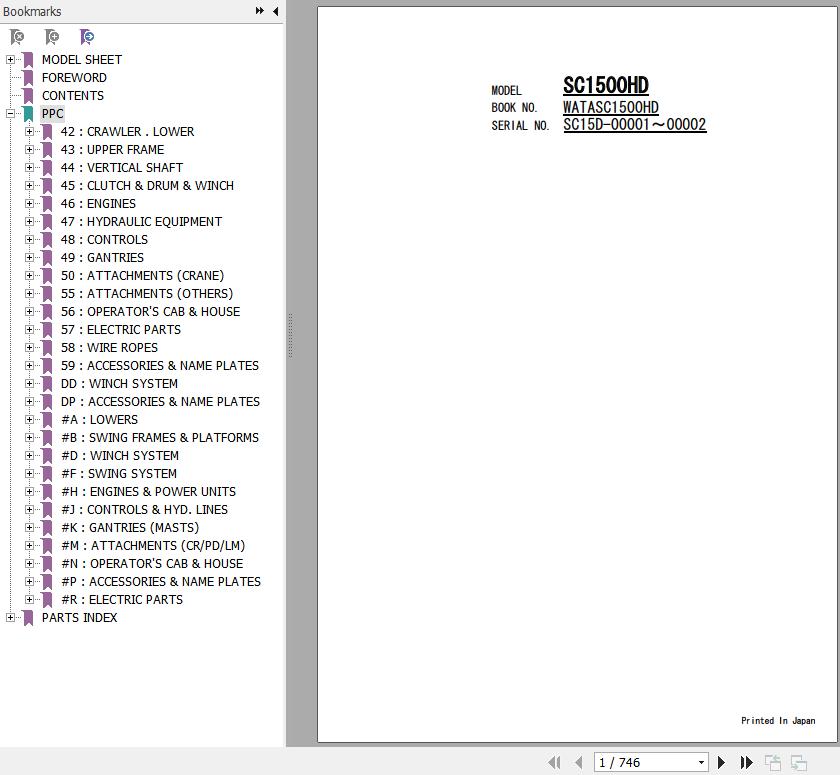Viewport: 840px width, 775px height.
Task: Click the Printed In Japan text
Action: 778,721
